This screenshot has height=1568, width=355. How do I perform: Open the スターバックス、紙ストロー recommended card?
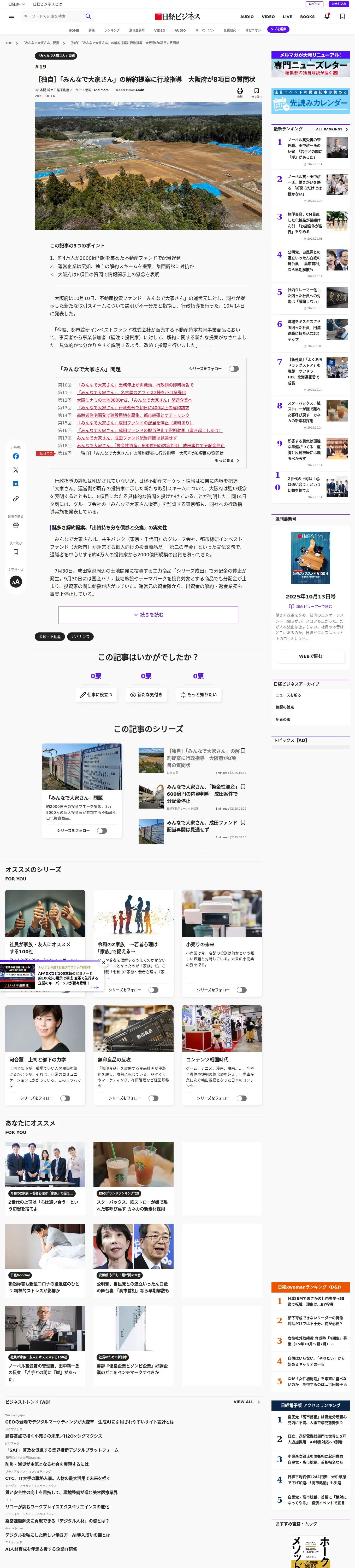pos(133,1178)
